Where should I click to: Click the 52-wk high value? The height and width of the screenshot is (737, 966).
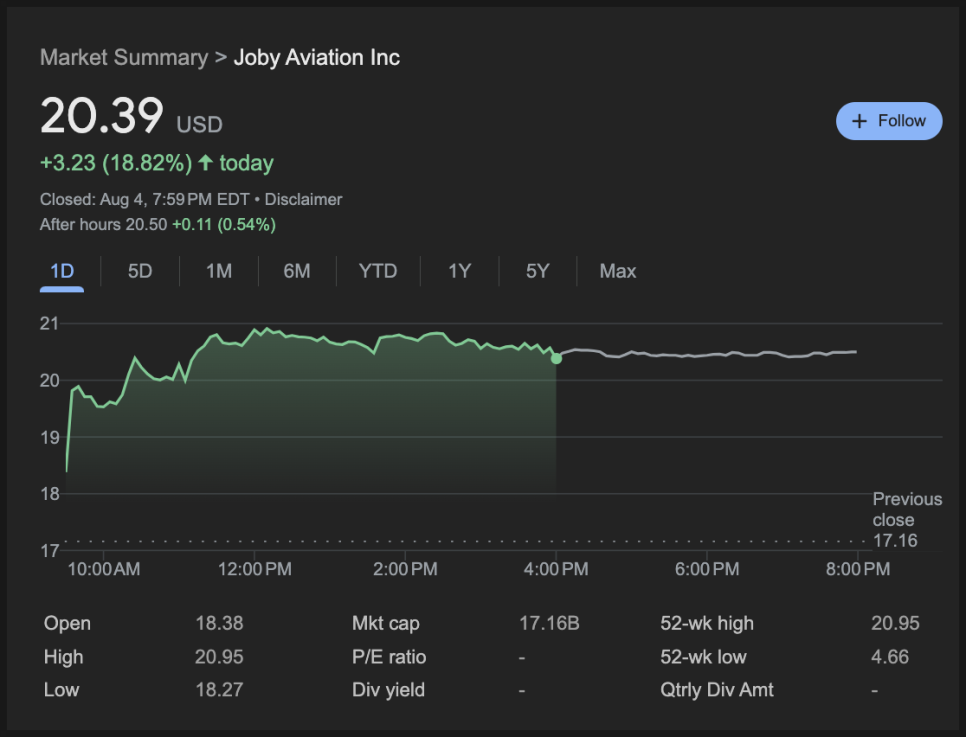click(895, 623)
